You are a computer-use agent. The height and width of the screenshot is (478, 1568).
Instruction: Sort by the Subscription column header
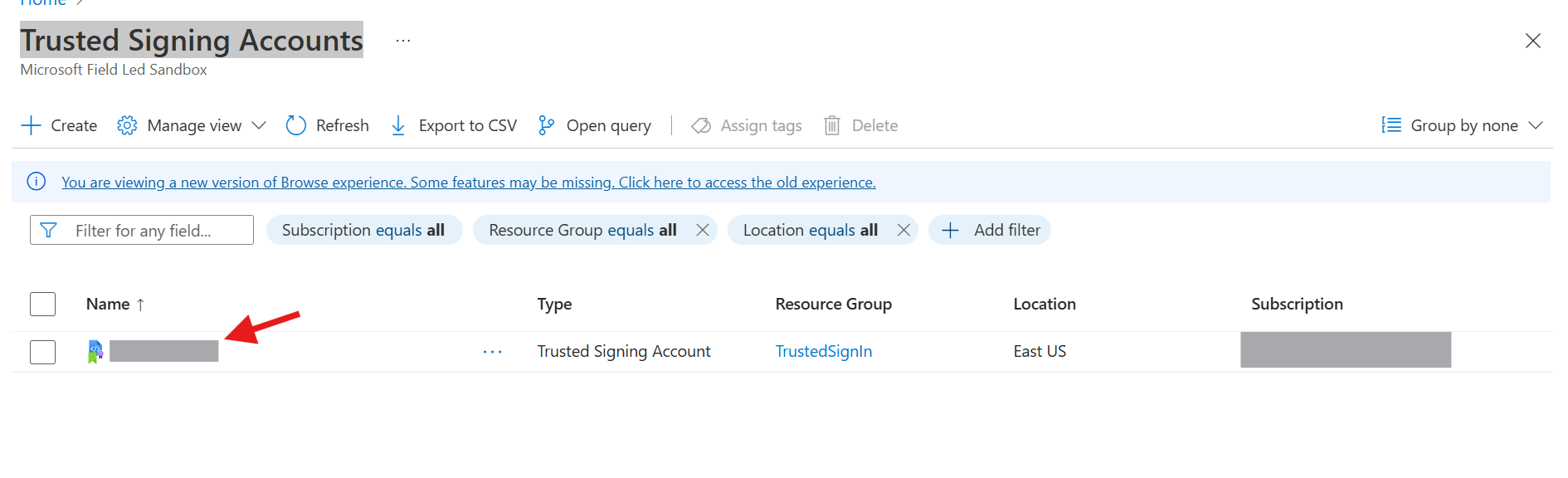tap(1297, 304)
